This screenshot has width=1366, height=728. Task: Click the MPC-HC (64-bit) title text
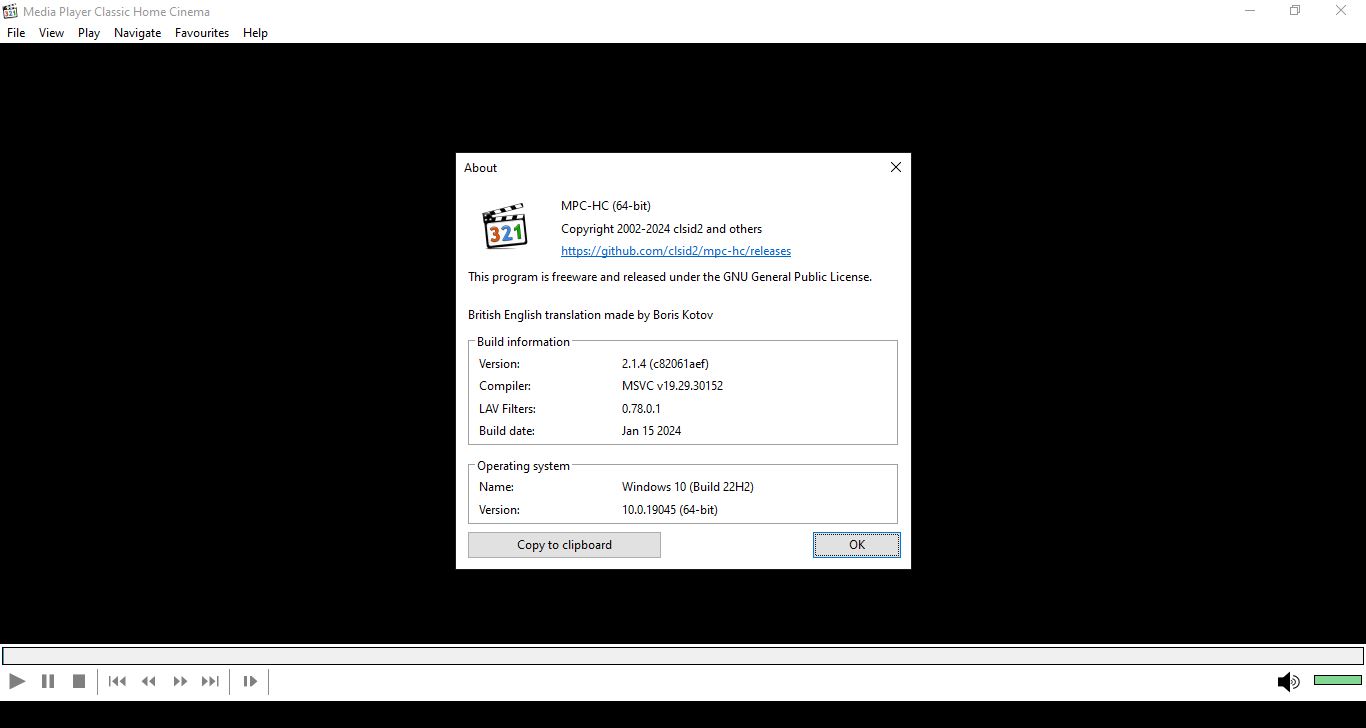pos(606,206)
